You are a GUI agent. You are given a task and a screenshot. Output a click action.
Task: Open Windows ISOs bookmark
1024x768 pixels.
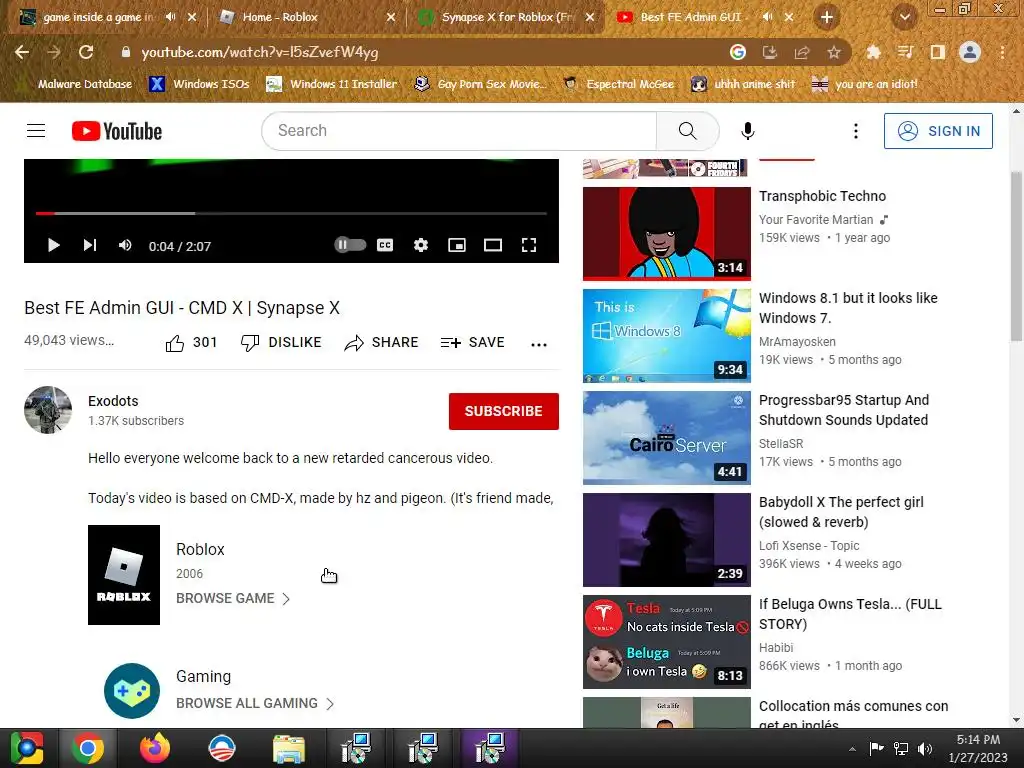coord(199,84)
